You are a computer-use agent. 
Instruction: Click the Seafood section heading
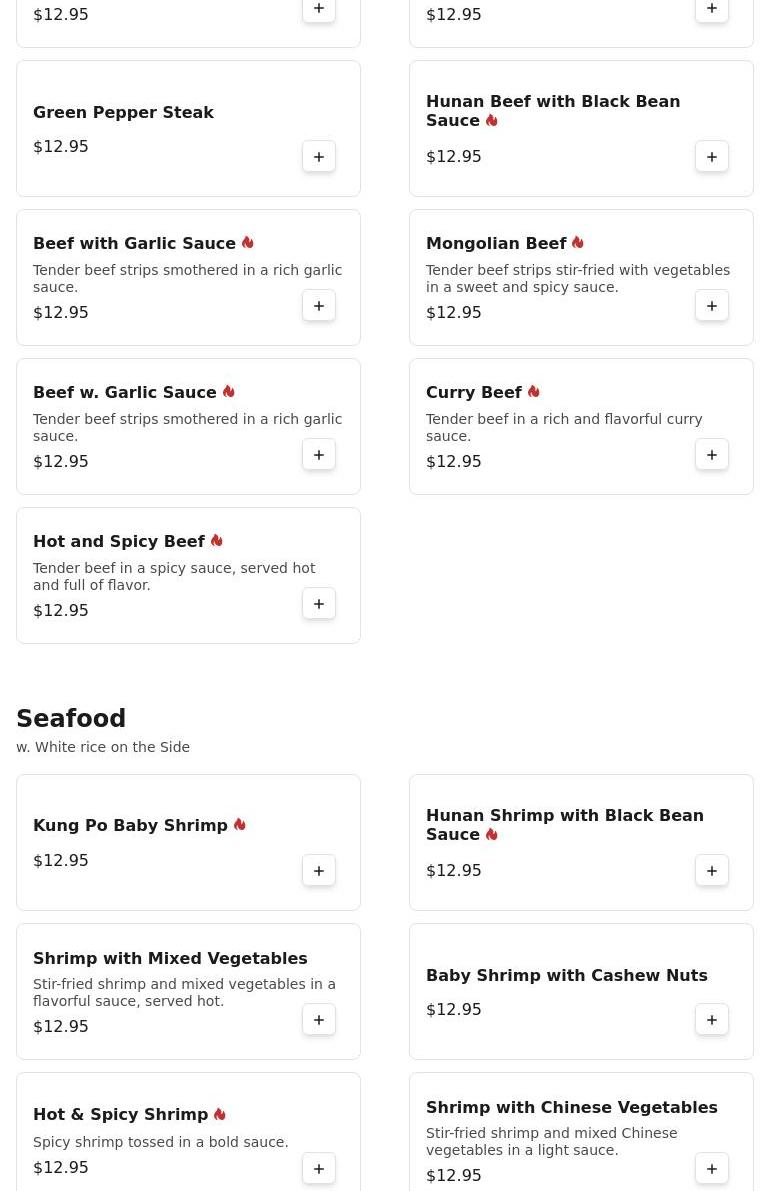pyautogui.click(x=71, y=719)
